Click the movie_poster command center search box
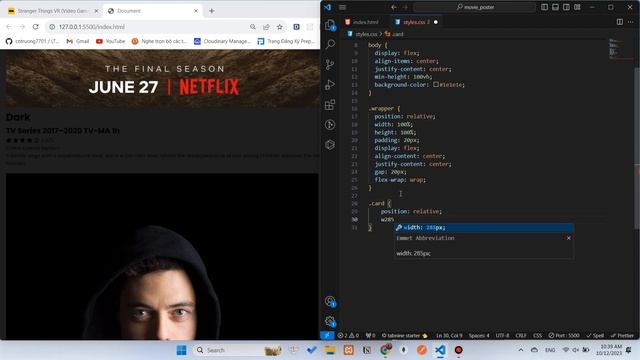 pos(475,7)
